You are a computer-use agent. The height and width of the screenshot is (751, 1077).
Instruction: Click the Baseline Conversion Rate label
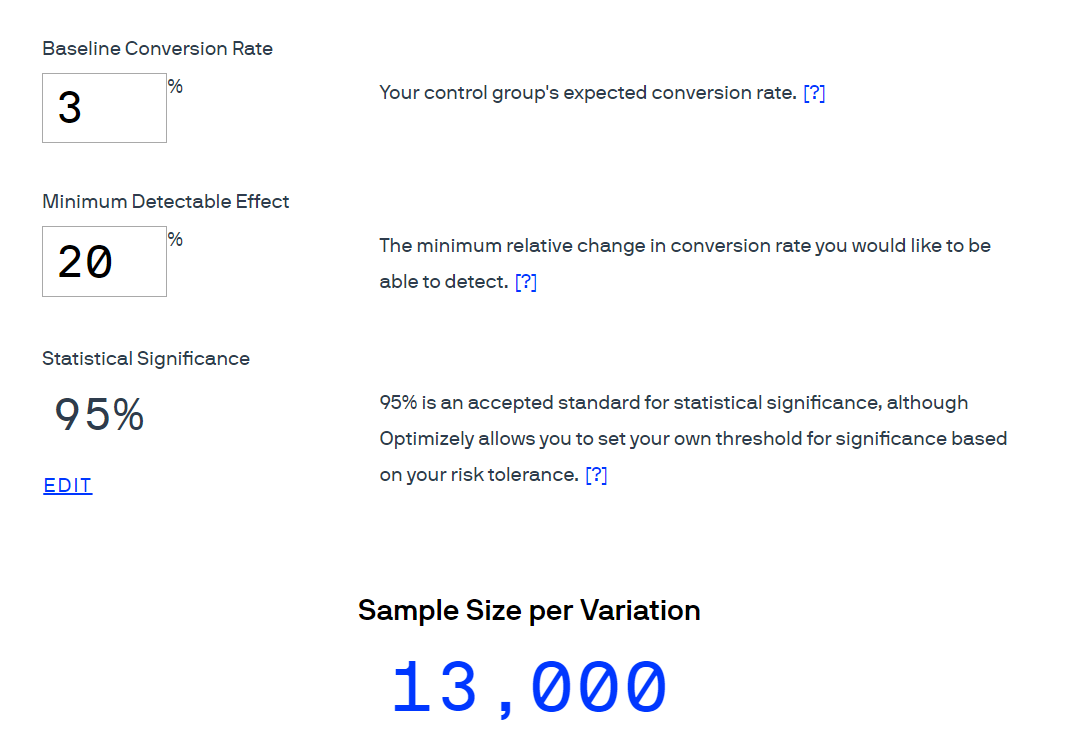click(x=157, y=48)
